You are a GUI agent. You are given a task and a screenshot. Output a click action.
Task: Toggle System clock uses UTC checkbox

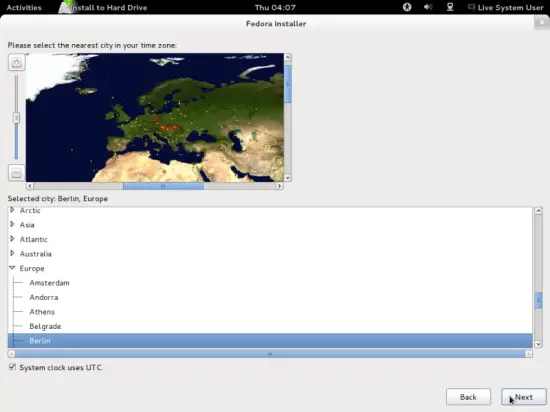coord(13,367)
